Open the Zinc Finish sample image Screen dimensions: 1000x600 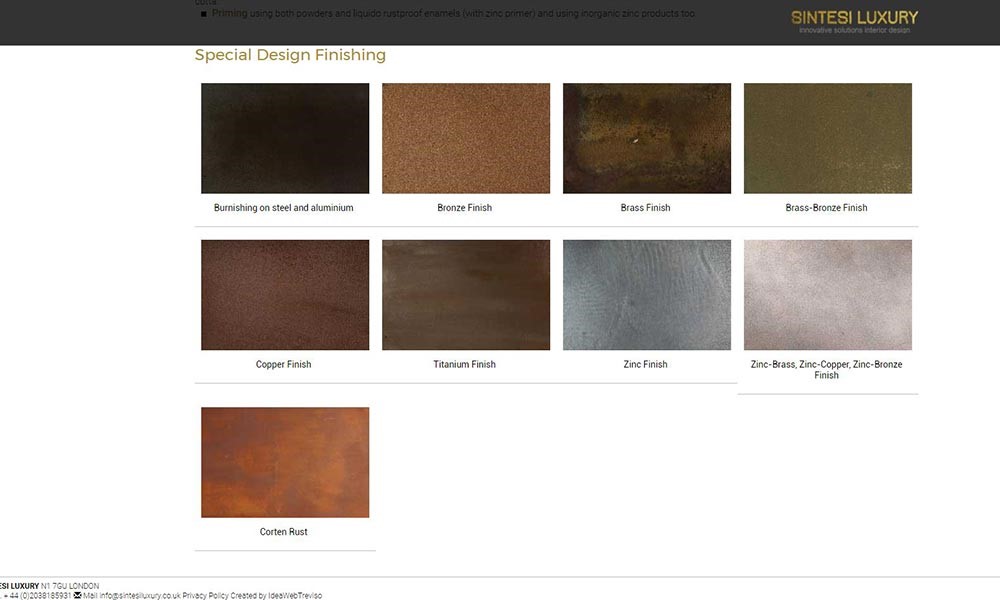pyautogui.click(x=647, y=295)
